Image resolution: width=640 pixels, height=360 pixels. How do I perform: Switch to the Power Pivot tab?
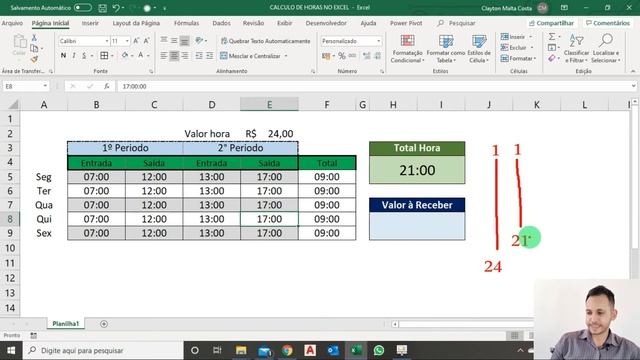[x=406, y=23]
